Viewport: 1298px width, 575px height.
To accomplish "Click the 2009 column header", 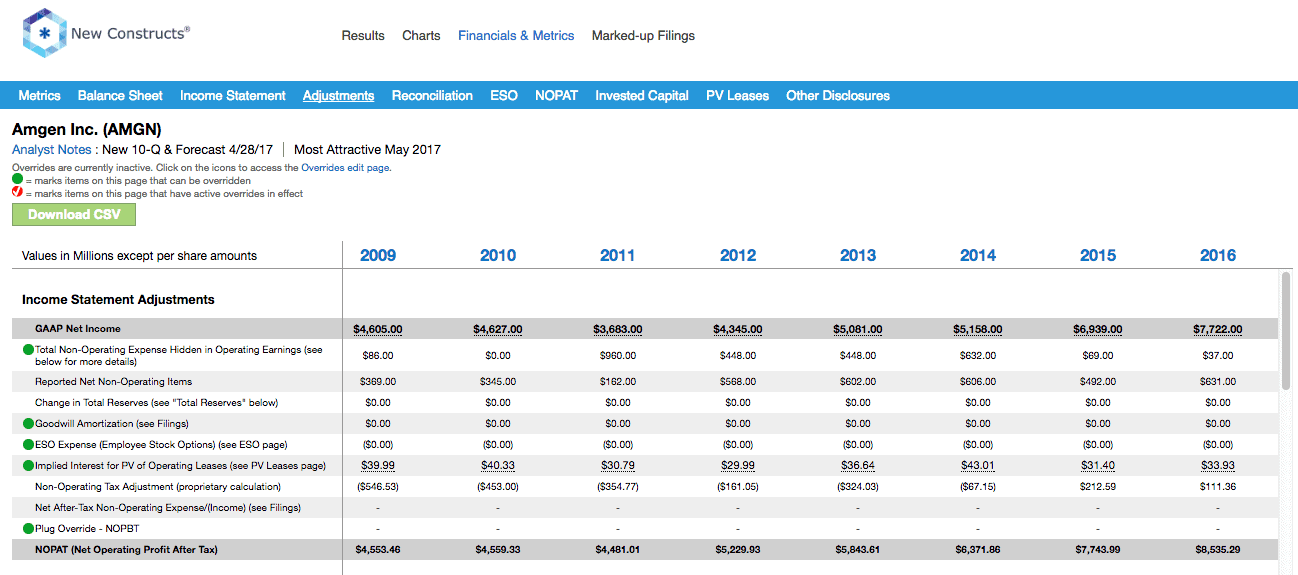I will (x=378, y=255).
